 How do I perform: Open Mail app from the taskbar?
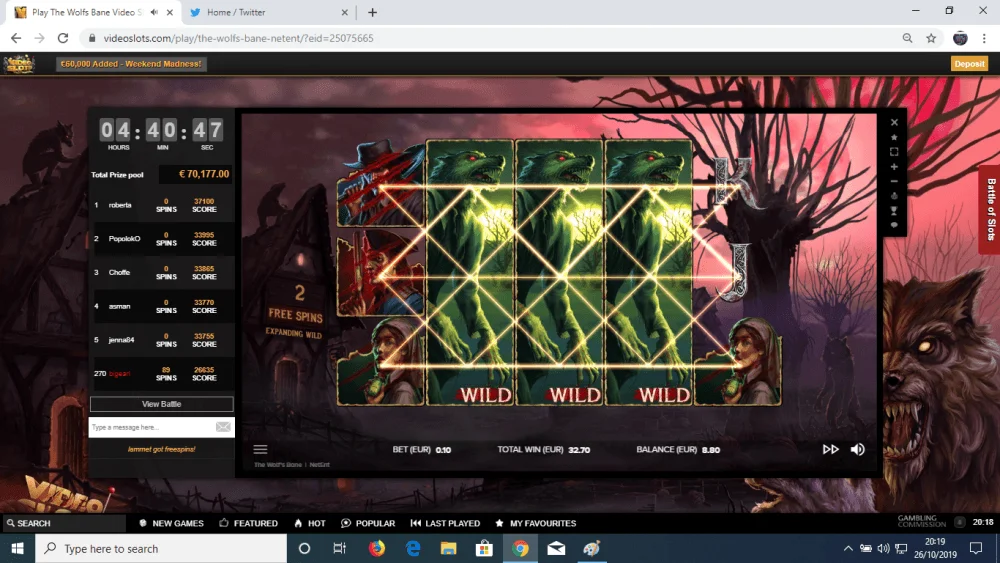point(556,548)
